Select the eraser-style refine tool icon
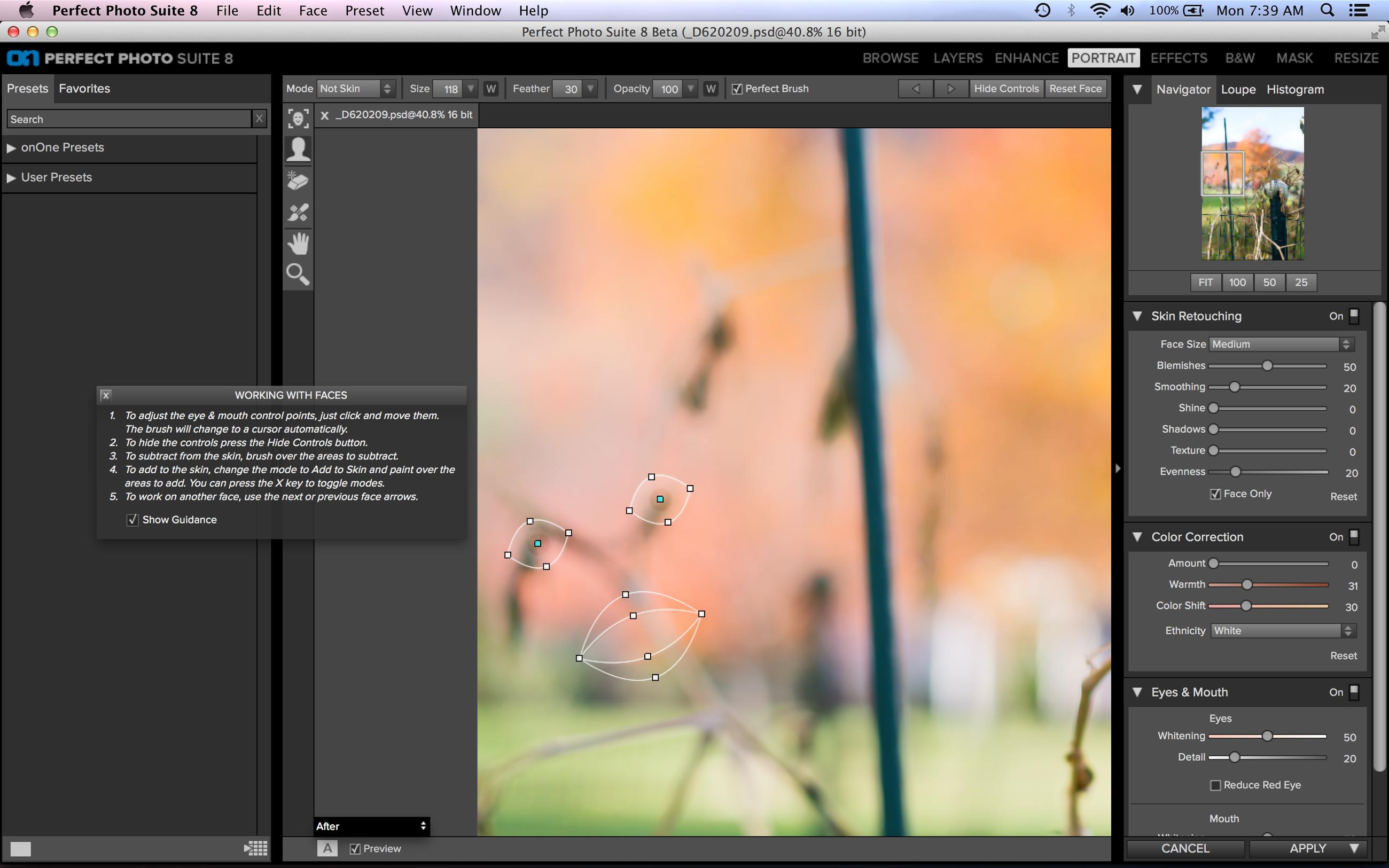This screenshot has width=1389, height=868. point(298,181)
